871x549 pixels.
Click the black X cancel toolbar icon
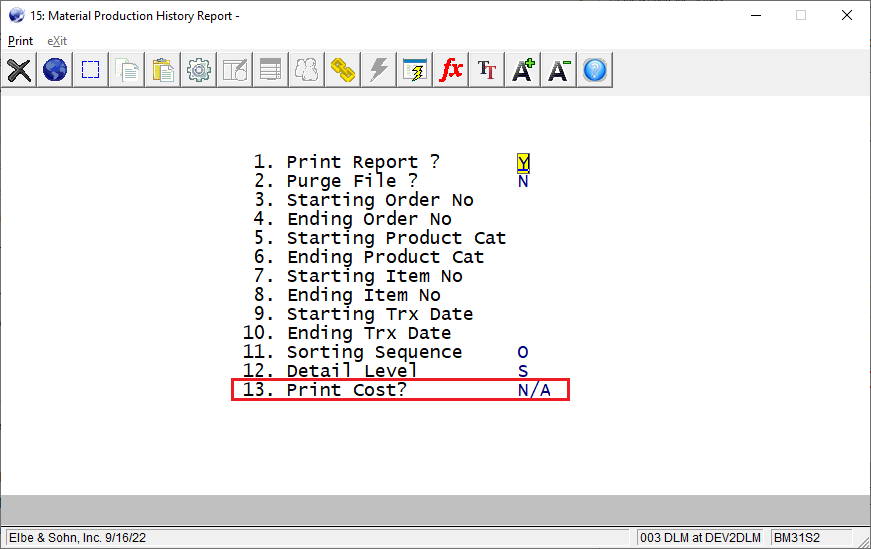(x=19, y=70)
